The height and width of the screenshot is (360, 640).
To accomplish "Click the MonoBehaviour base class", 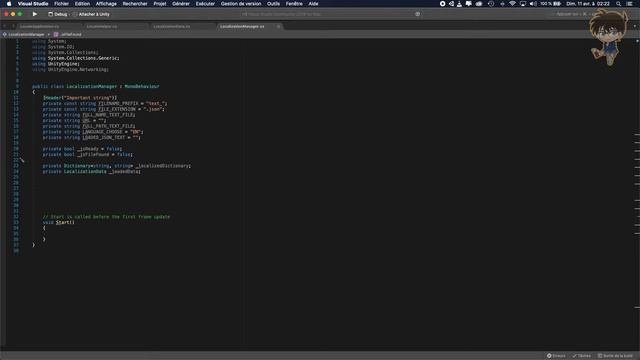I will point(142,87).
